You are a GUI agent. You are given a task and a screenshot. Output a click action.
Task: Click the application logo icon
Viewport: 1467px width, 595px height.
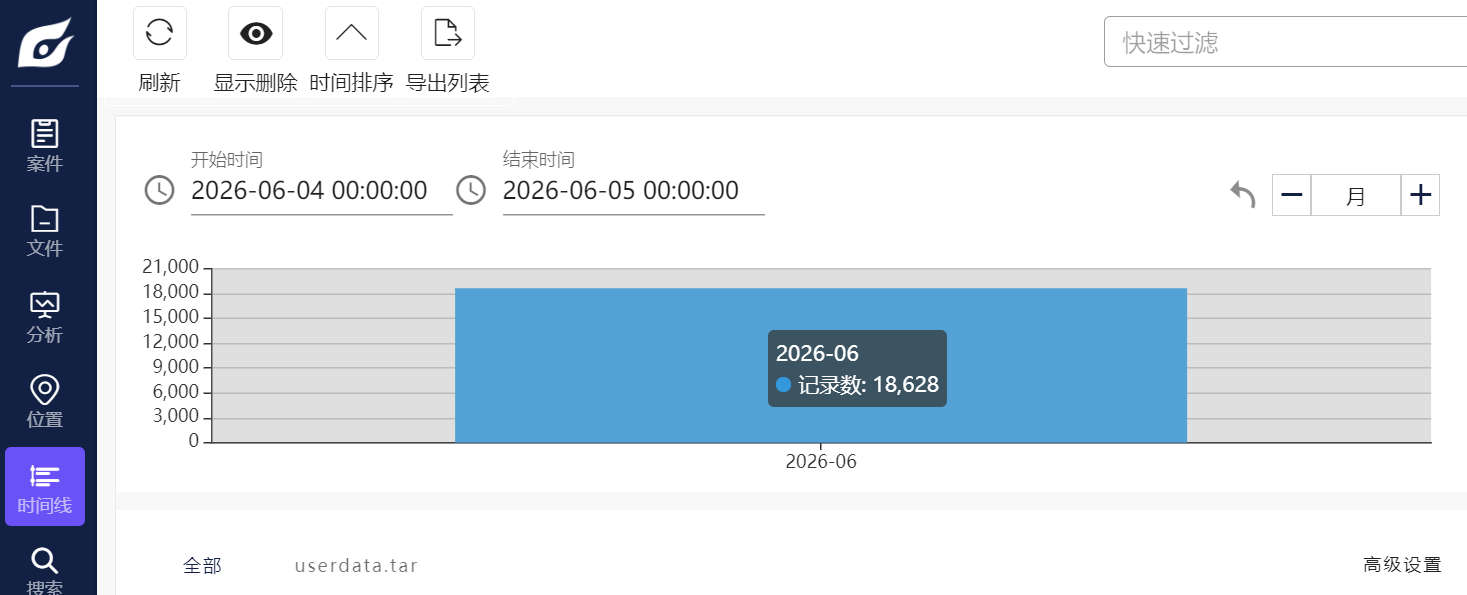[x=46, y=43]
